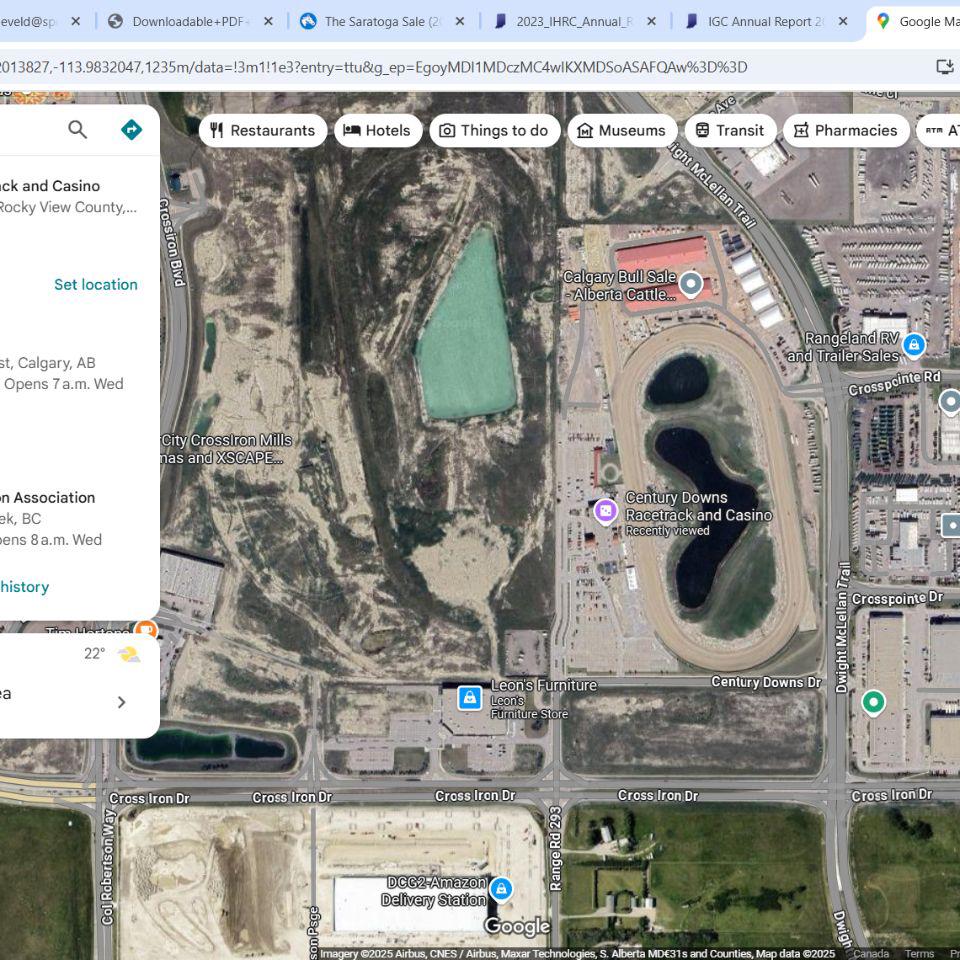Click the Century Downs Racetrack and Casino label

click(x=698, y=506)
